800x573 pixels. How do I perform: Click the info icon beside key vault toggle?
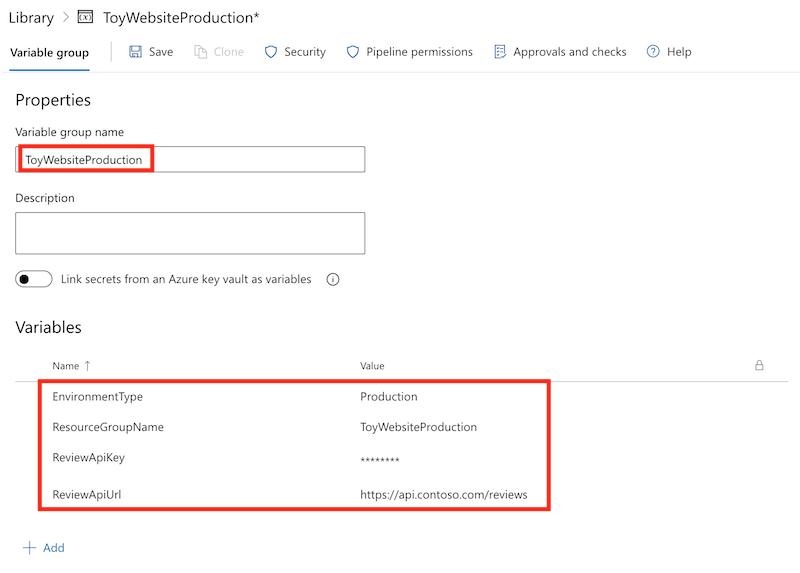(333, 279)
